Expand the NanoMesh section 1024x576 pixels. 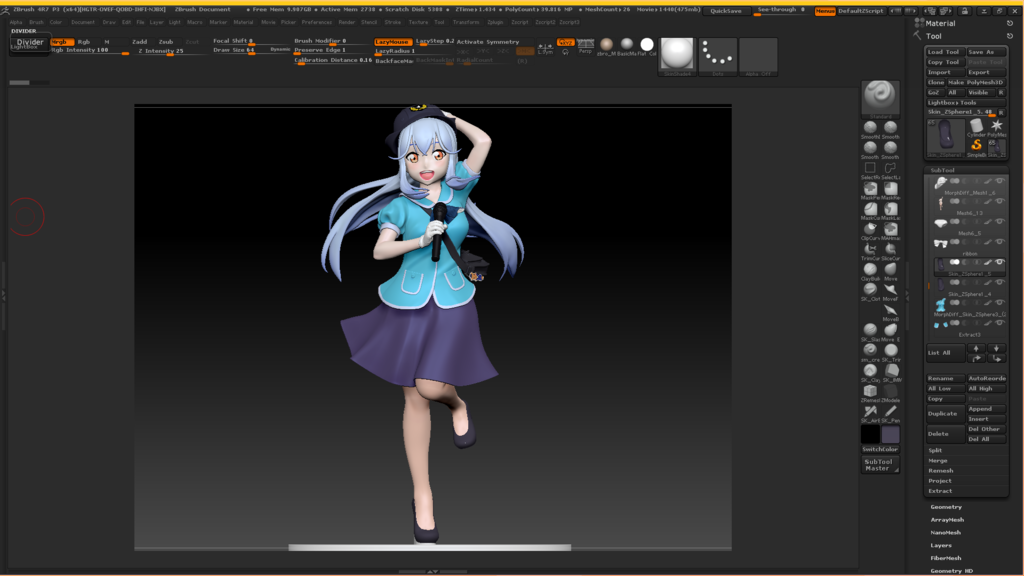click(x=946, y=532)
